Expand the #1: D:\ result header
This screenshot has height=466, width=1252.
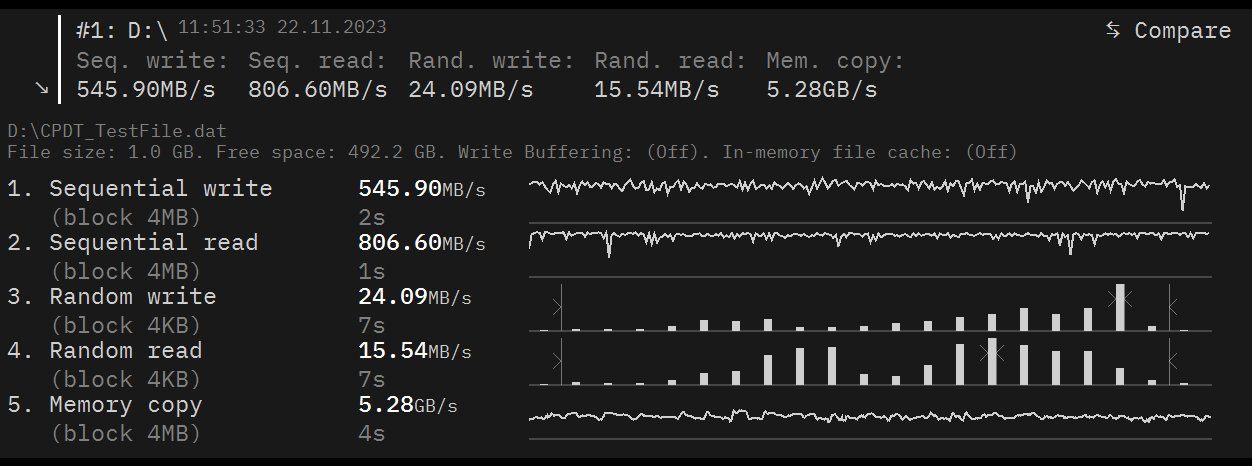coord(121,30)
